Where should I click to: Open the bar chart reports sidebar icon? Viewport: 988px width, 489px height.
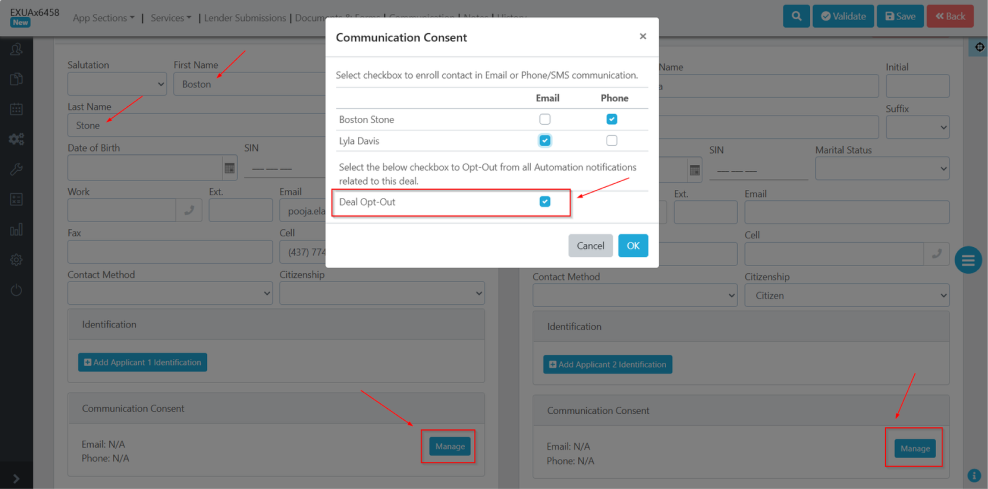(16, 229)
